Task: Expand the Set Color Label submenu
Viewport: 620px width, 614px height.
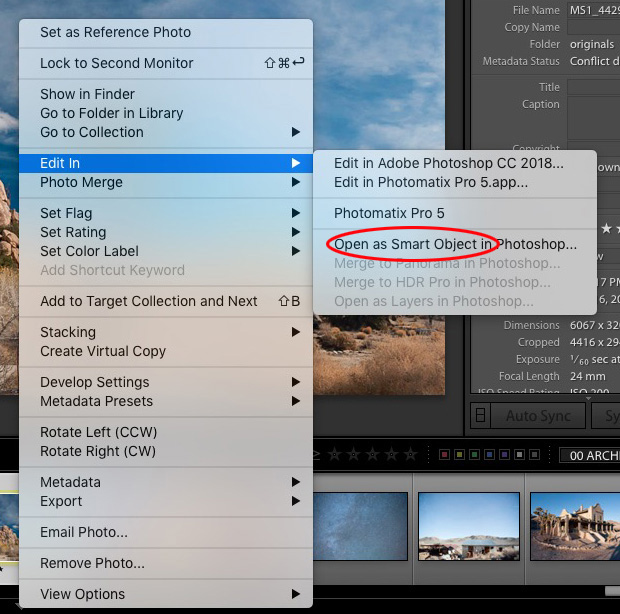Action: 166,251
